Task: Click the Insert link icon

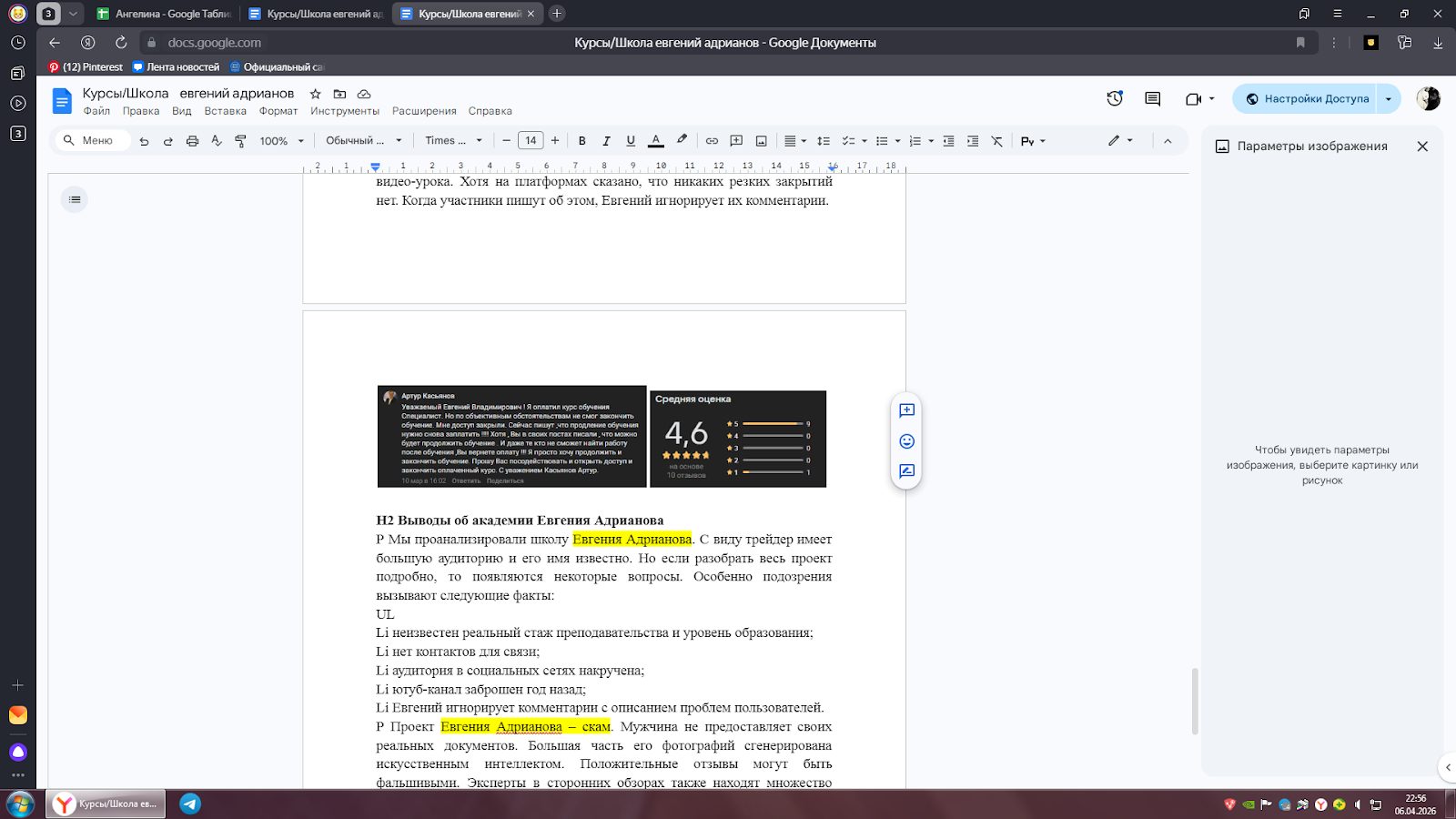Action: pos(712,141)
